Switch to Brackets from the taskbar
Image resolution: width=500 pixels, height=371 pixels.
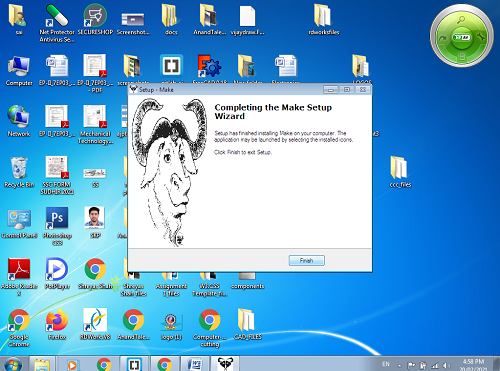(x=134, y=364)
